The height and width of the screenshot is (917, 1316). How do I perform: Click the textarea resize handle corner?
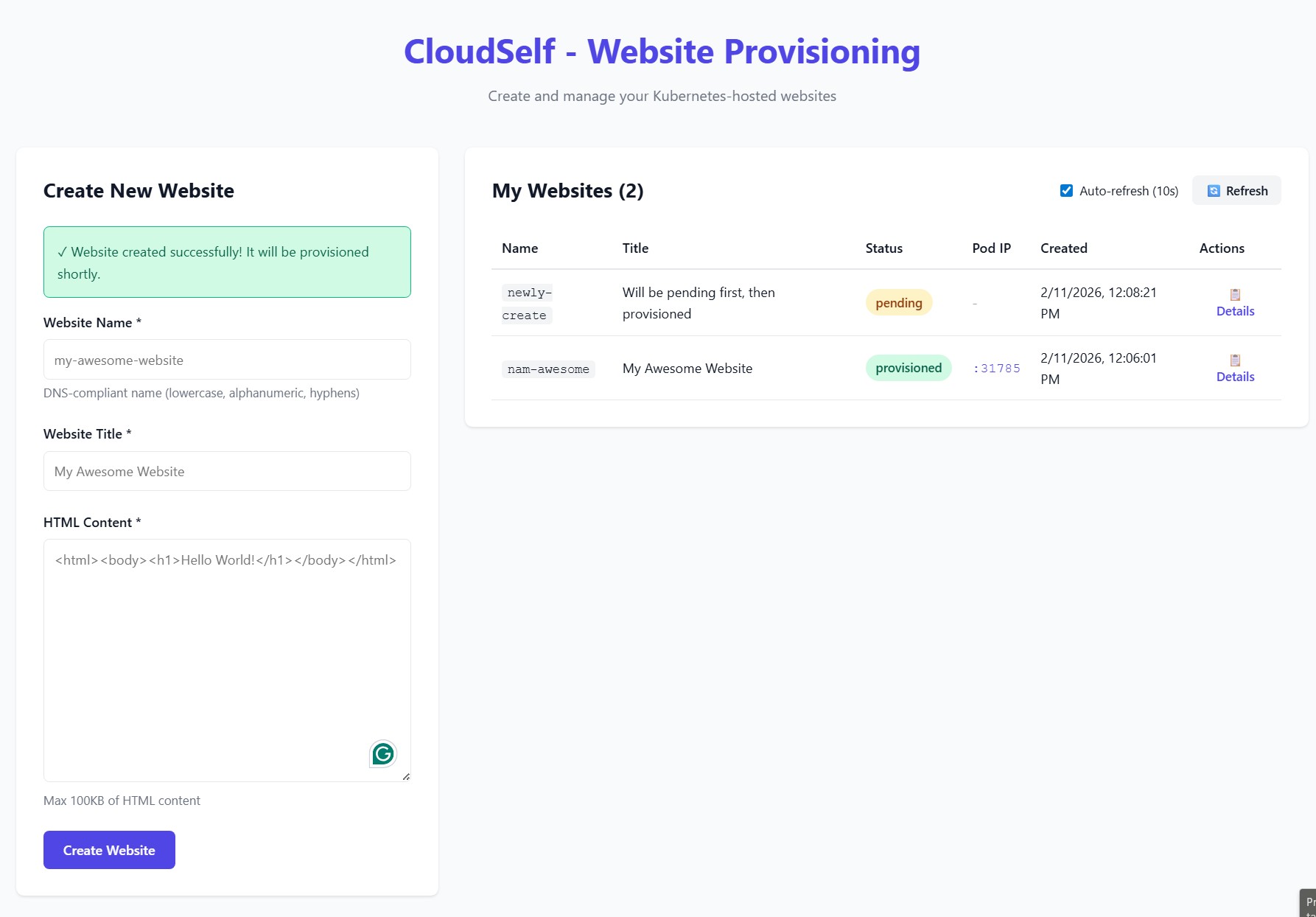[406, 776]
